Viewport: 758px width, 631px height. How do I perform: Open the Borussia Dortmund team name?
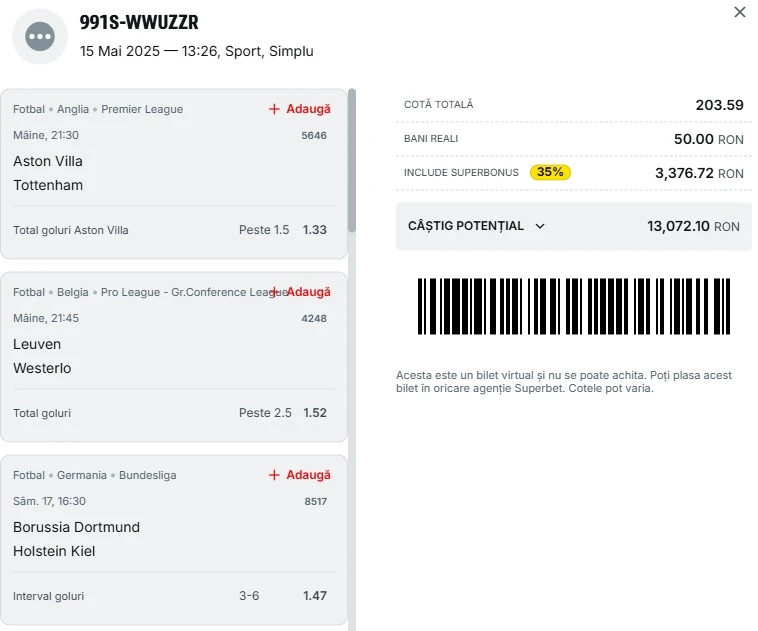[76, 527]
